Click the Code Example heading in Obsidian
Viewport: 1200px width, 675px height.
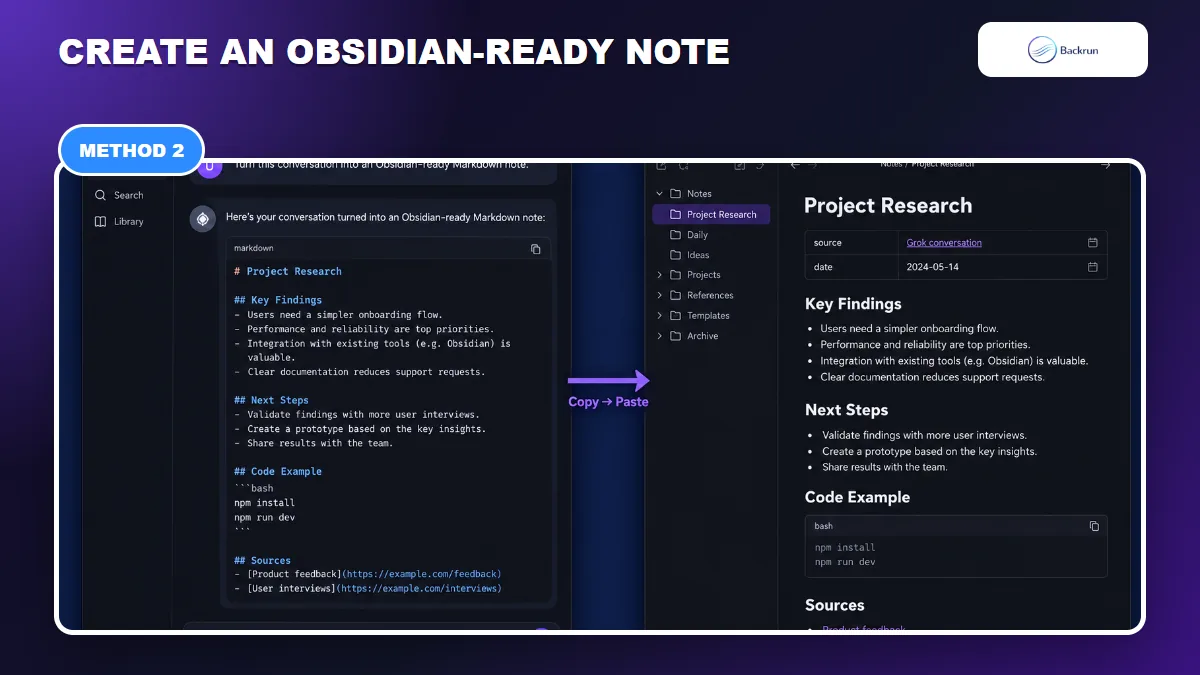[x=857, y=497]
